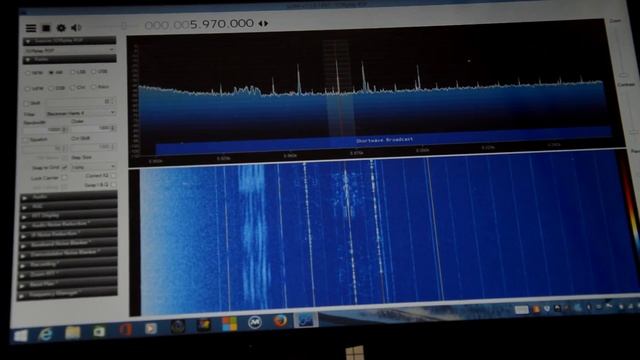Expand the Audio panel
Image resolution: width=640 pixels, height=360 pixels.
(69, 197)
